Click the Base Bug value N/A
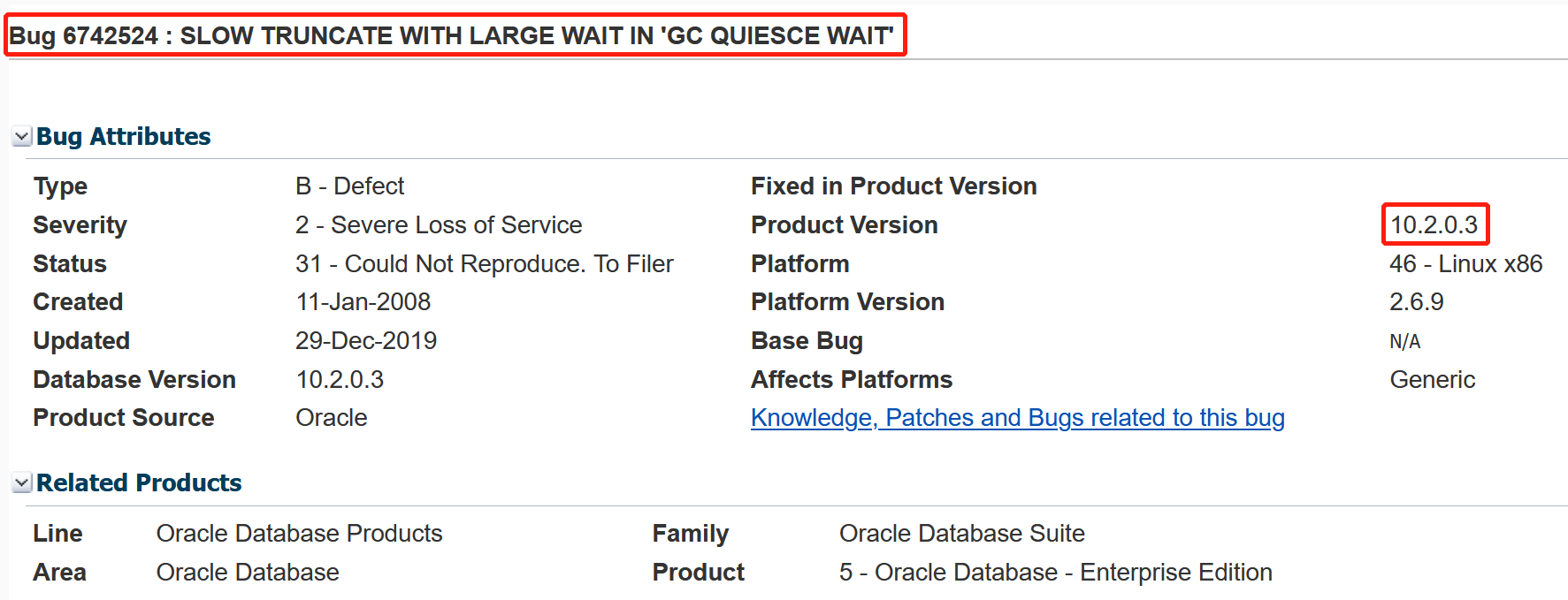The height and width of the screenshot is (600, 1568). [x=1404, y=342]
